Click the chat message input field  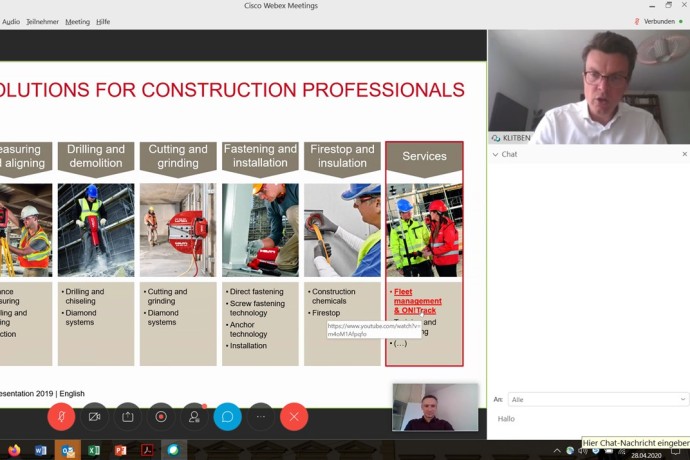(x=585, y=419)
